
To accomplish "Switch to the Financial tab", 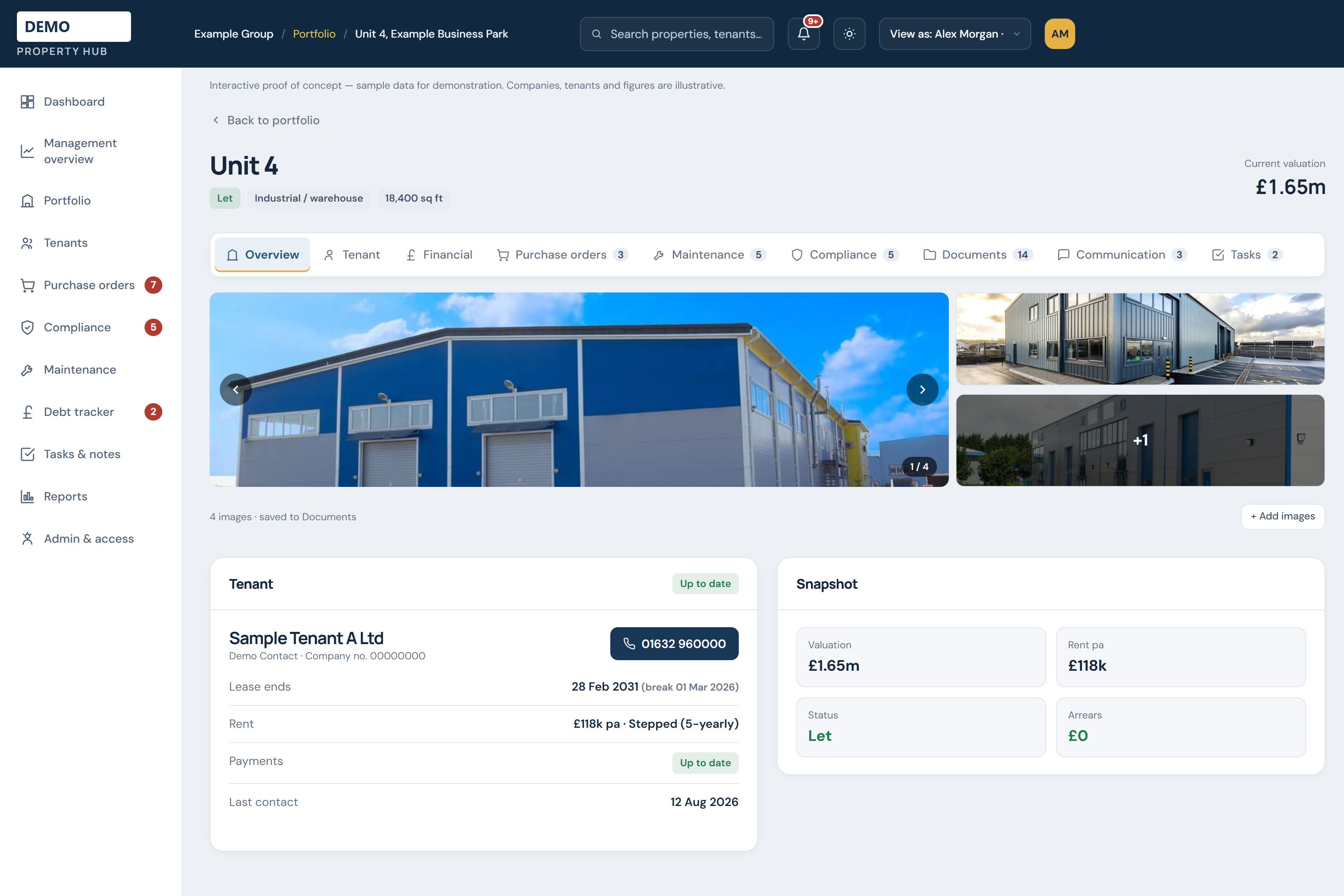I will click(x=439, y=255).
